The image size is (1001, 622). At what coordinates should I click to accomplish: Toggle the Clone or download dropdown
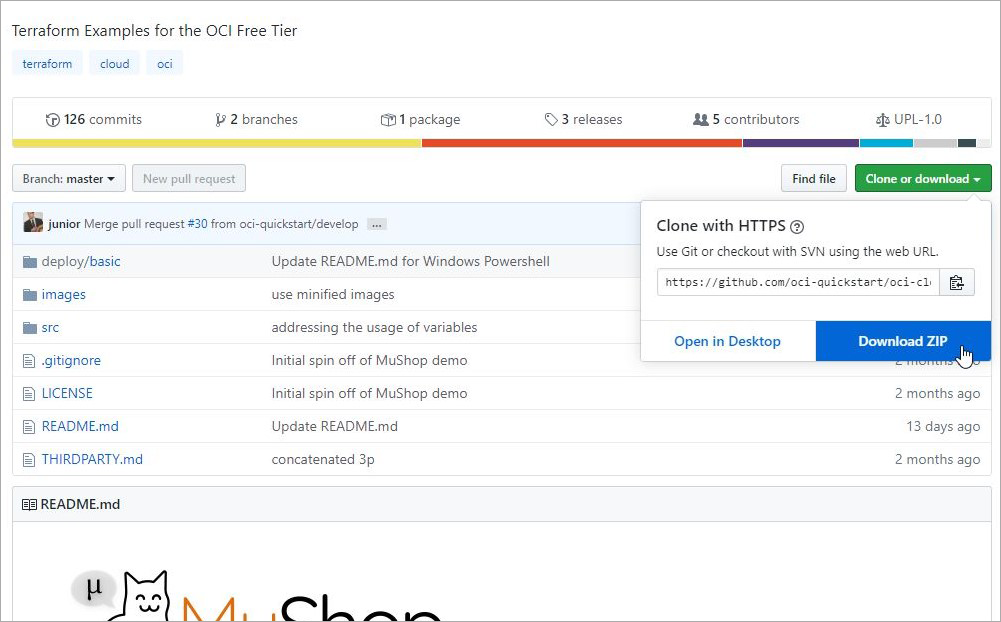(x=923, y=178)
